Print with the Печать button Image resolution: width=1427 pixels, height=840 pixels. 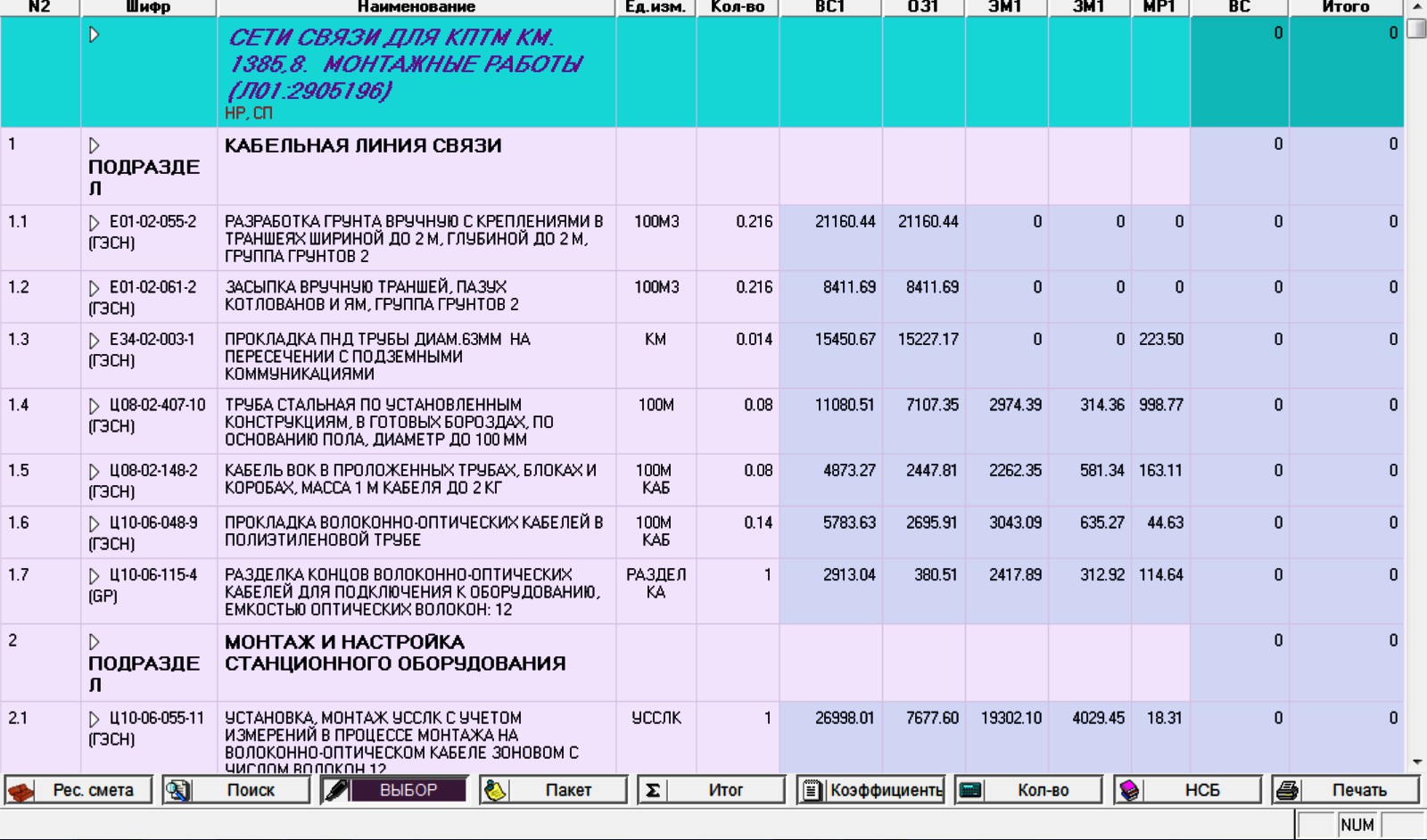[x=1345, y=790]
